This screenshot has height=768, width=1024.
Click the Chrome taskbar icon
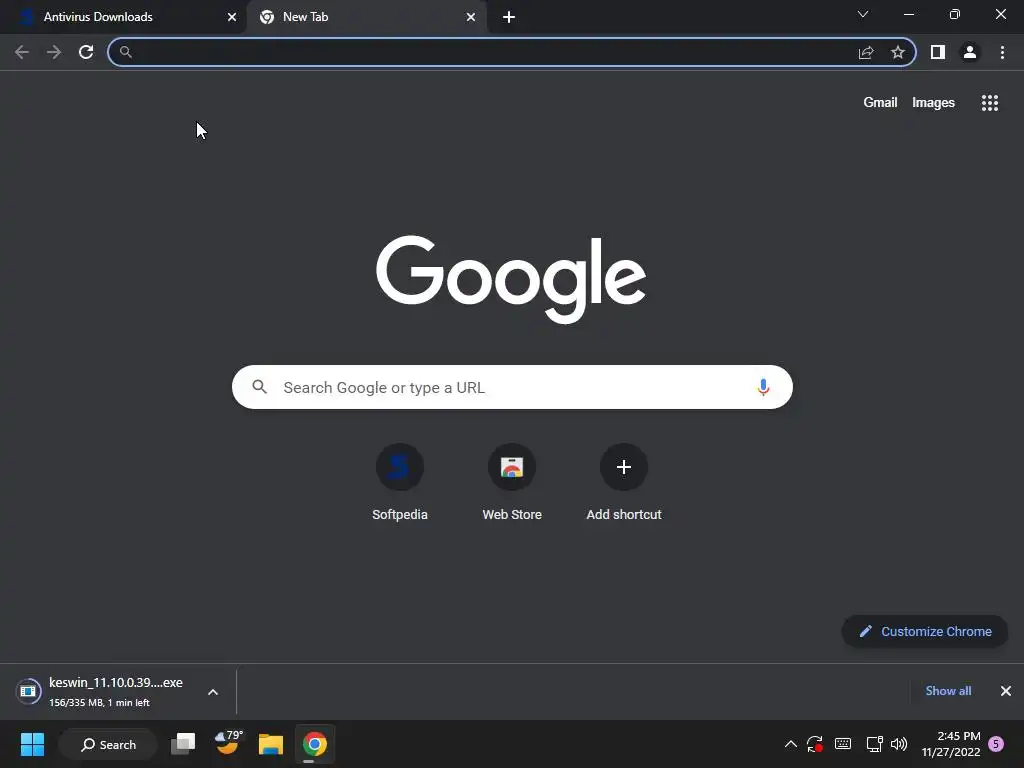(315, 744)
